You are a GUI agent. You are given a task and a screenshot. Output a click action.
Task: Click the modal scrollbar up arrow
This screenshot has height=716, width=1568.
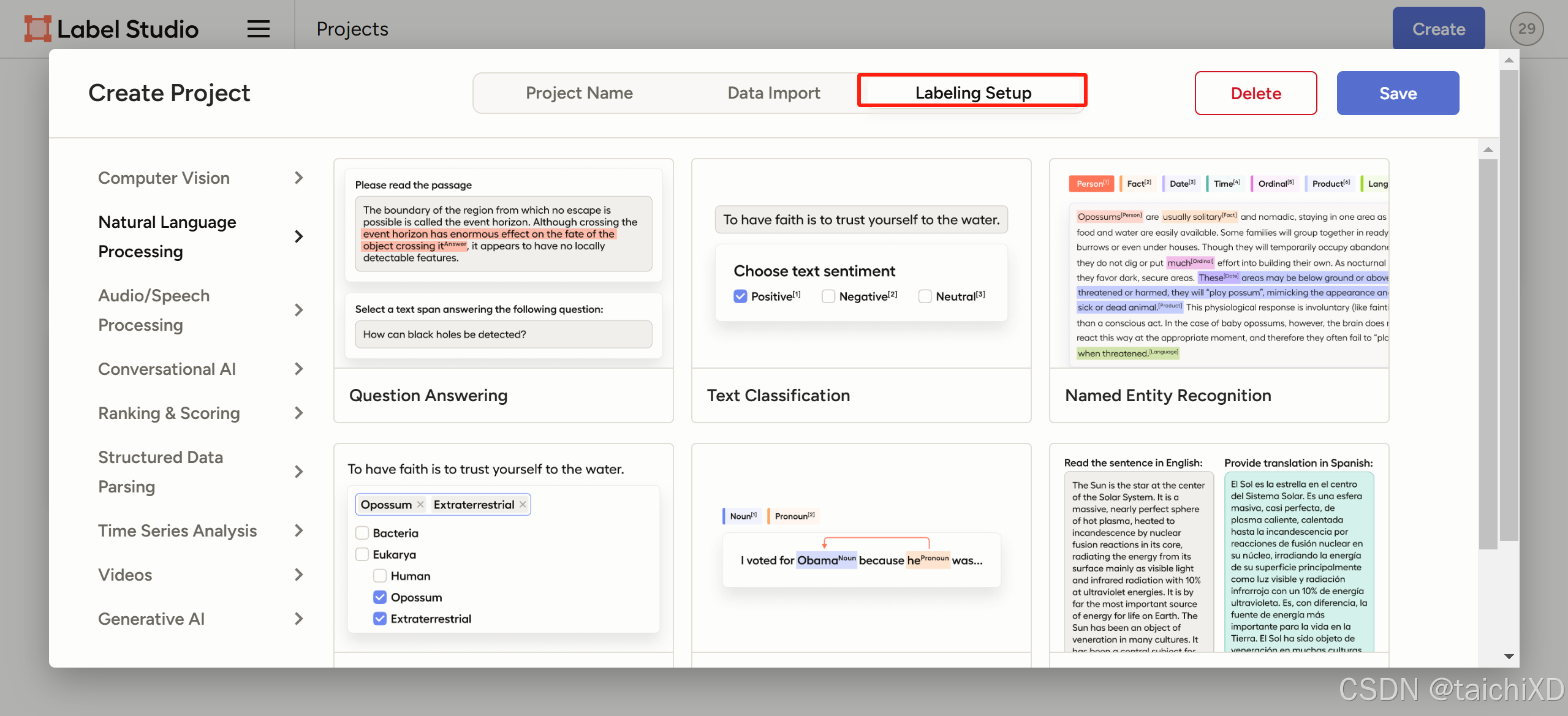1509,60
